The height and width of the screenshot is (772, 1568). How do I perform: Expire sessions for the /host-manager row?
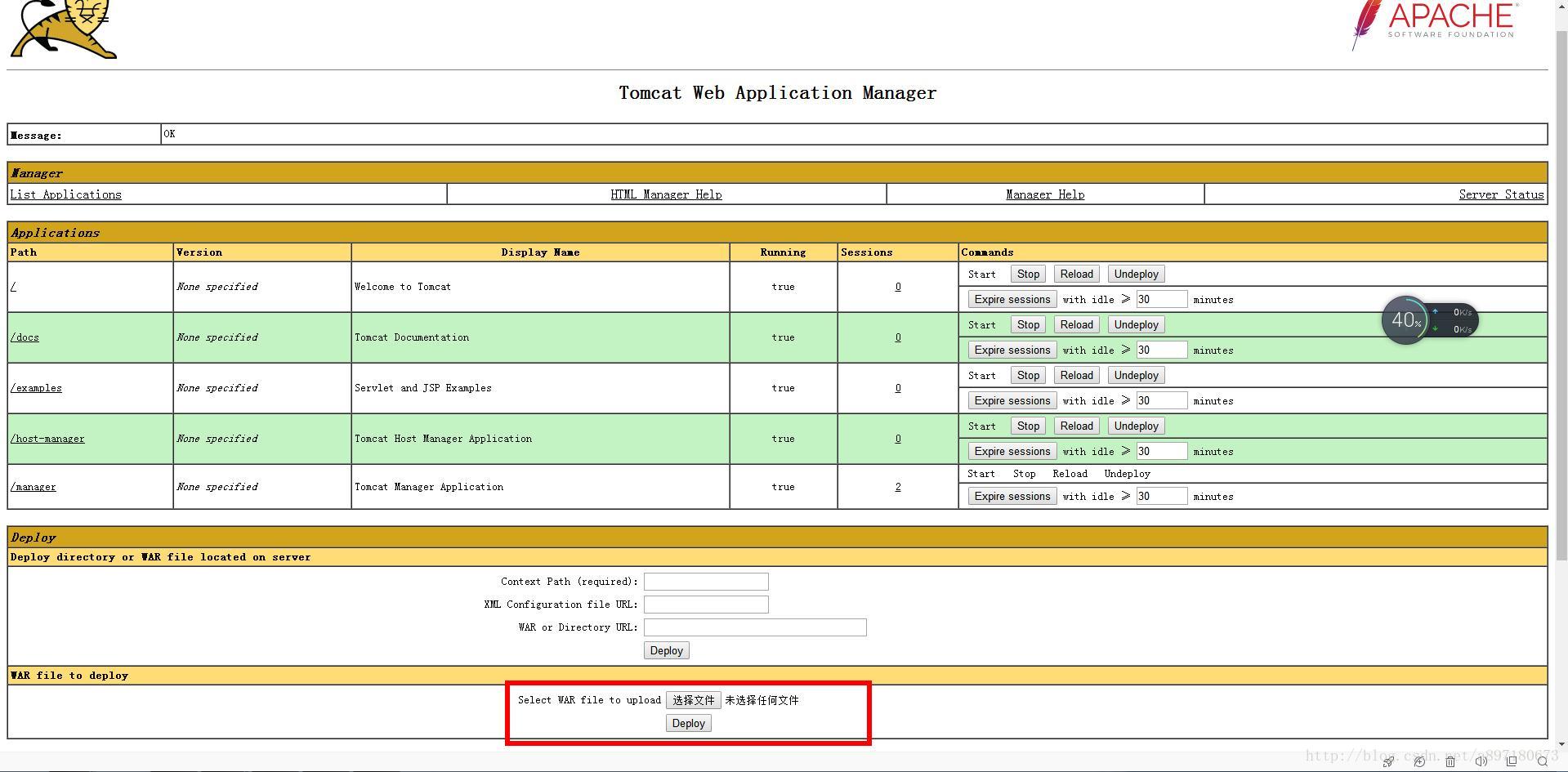[x=1012, y=452]
